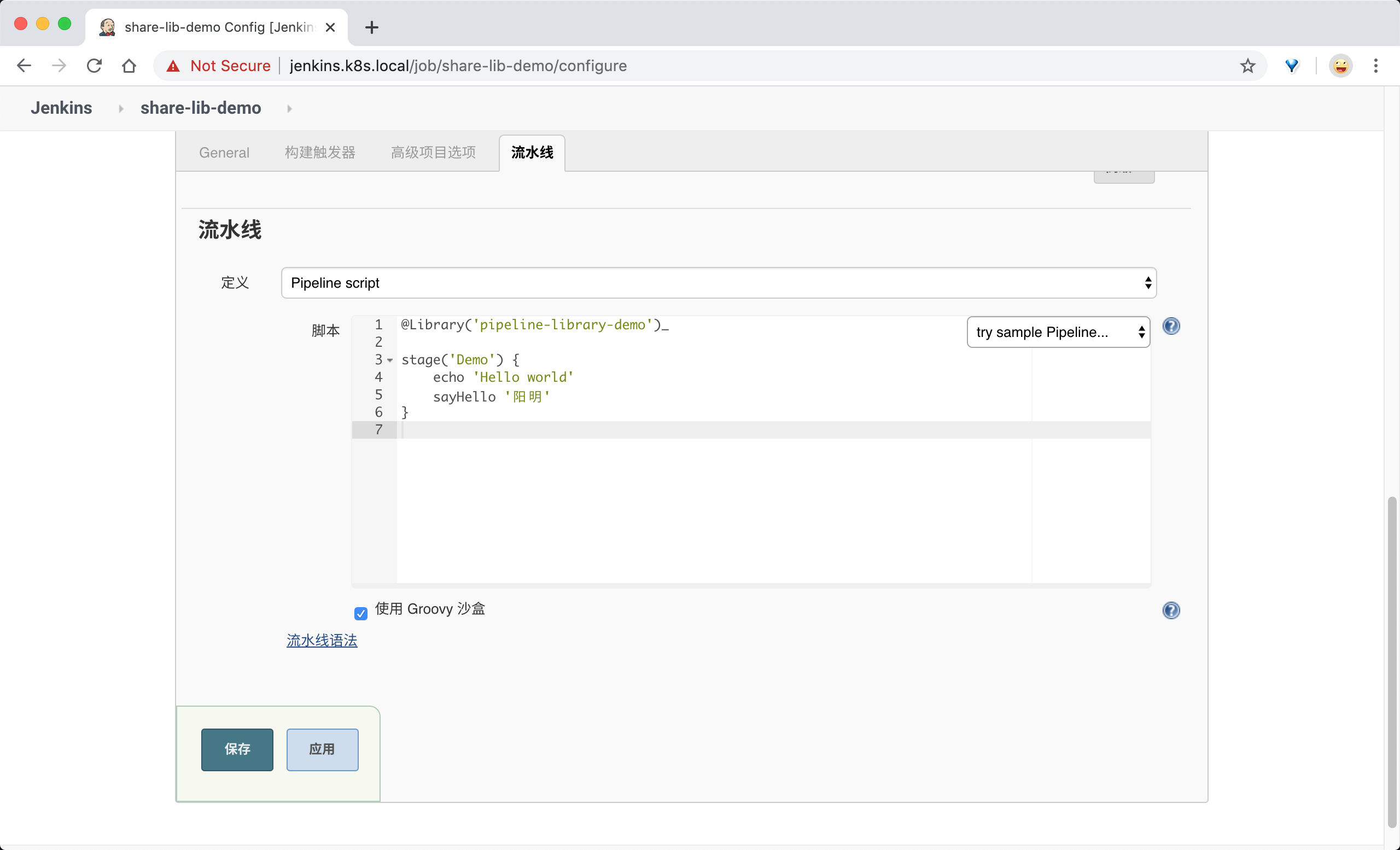Click the blue extension icon near the address bar

(1292, 65)
